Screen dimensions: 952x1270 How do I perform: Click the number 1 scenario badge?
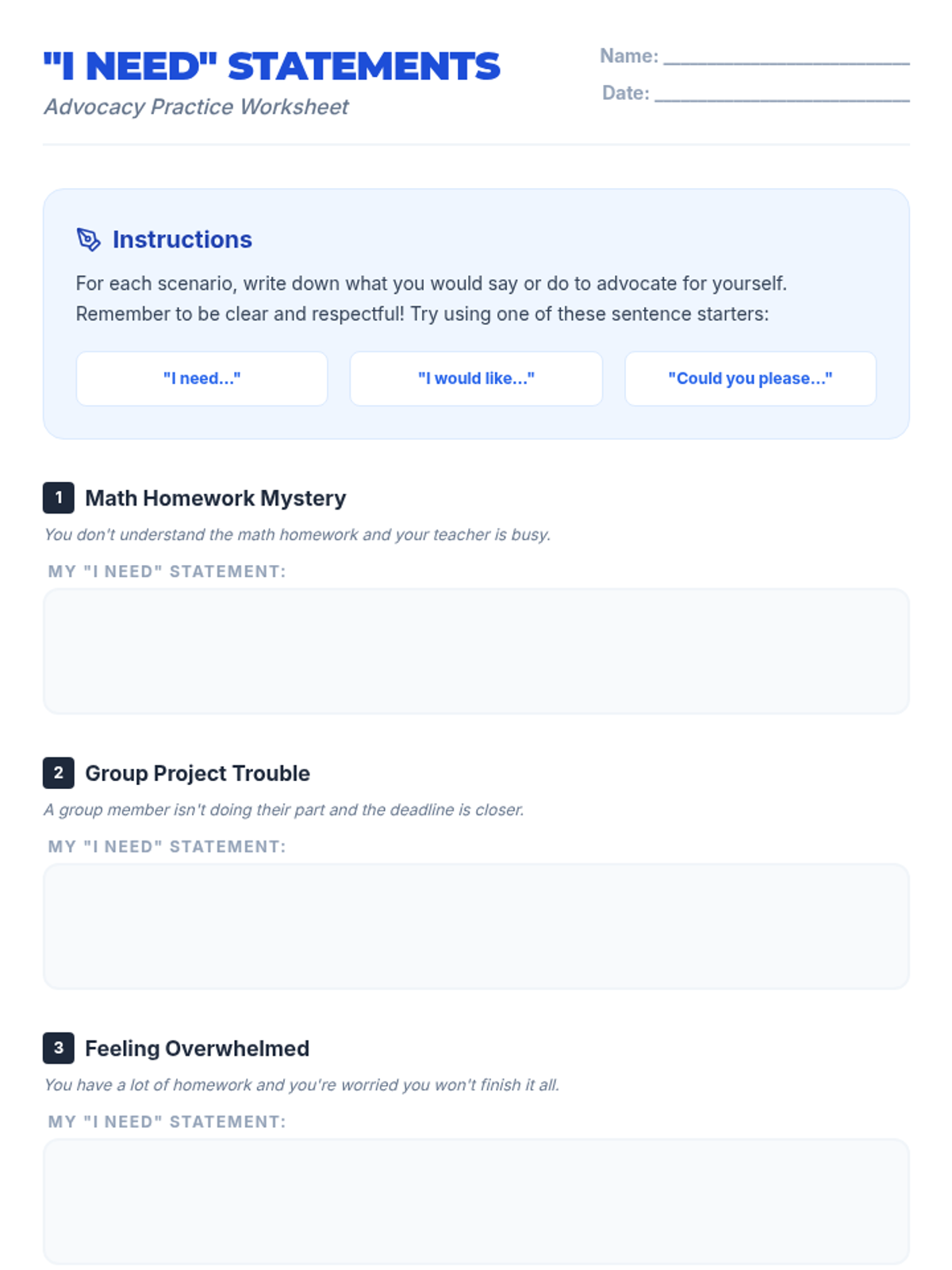(x=59, y=498)
